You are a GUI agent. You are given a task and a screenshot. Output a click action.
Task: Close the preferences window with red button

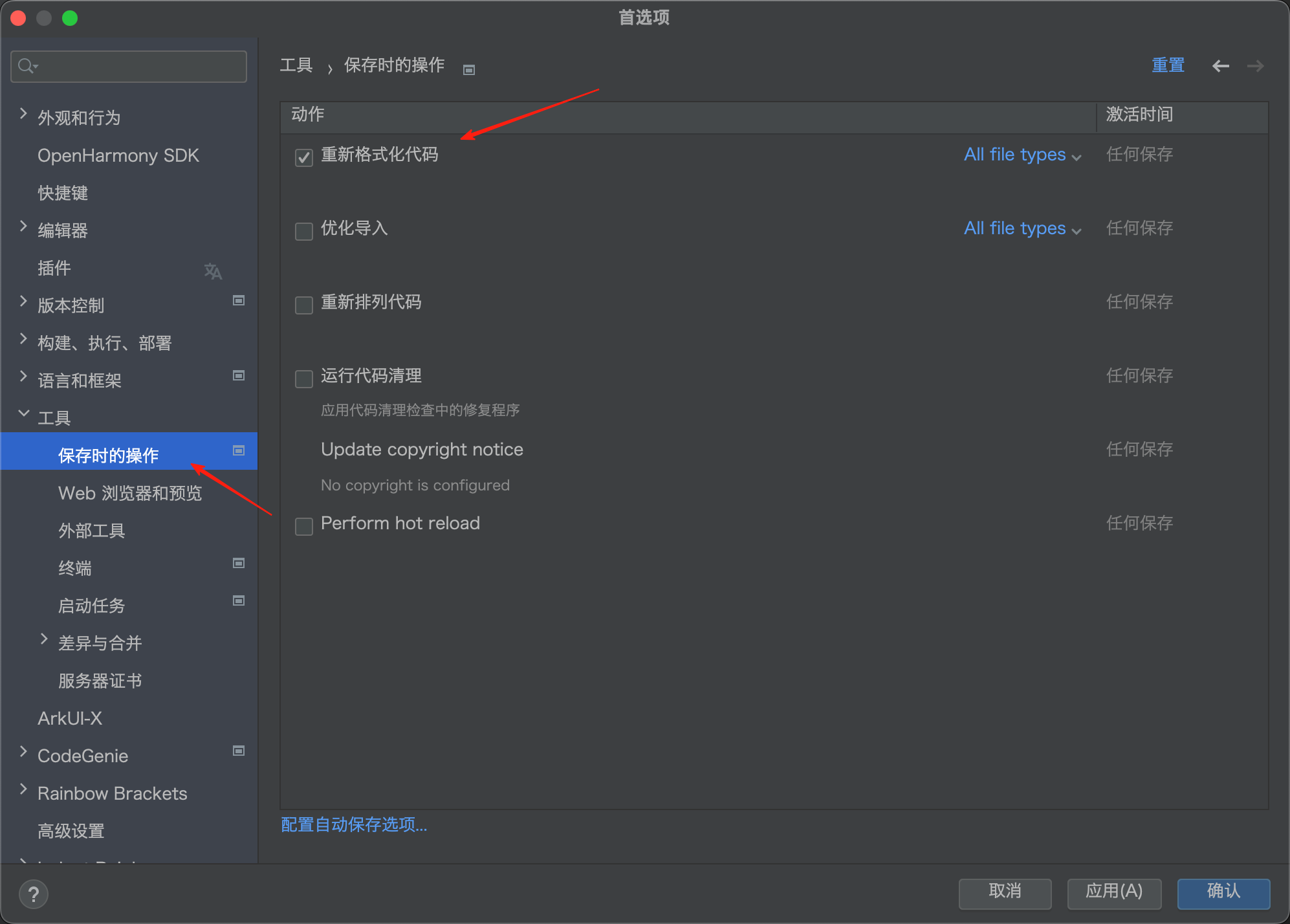(x=18, y=18)
